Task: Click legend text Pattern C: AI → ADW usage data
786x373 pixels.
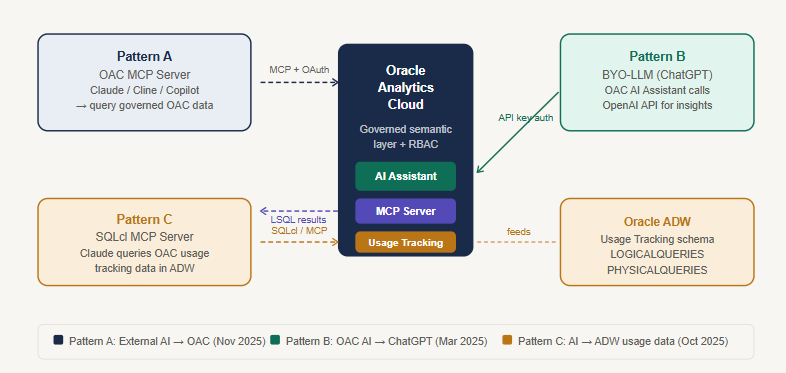Action: (x=623, y=341)
